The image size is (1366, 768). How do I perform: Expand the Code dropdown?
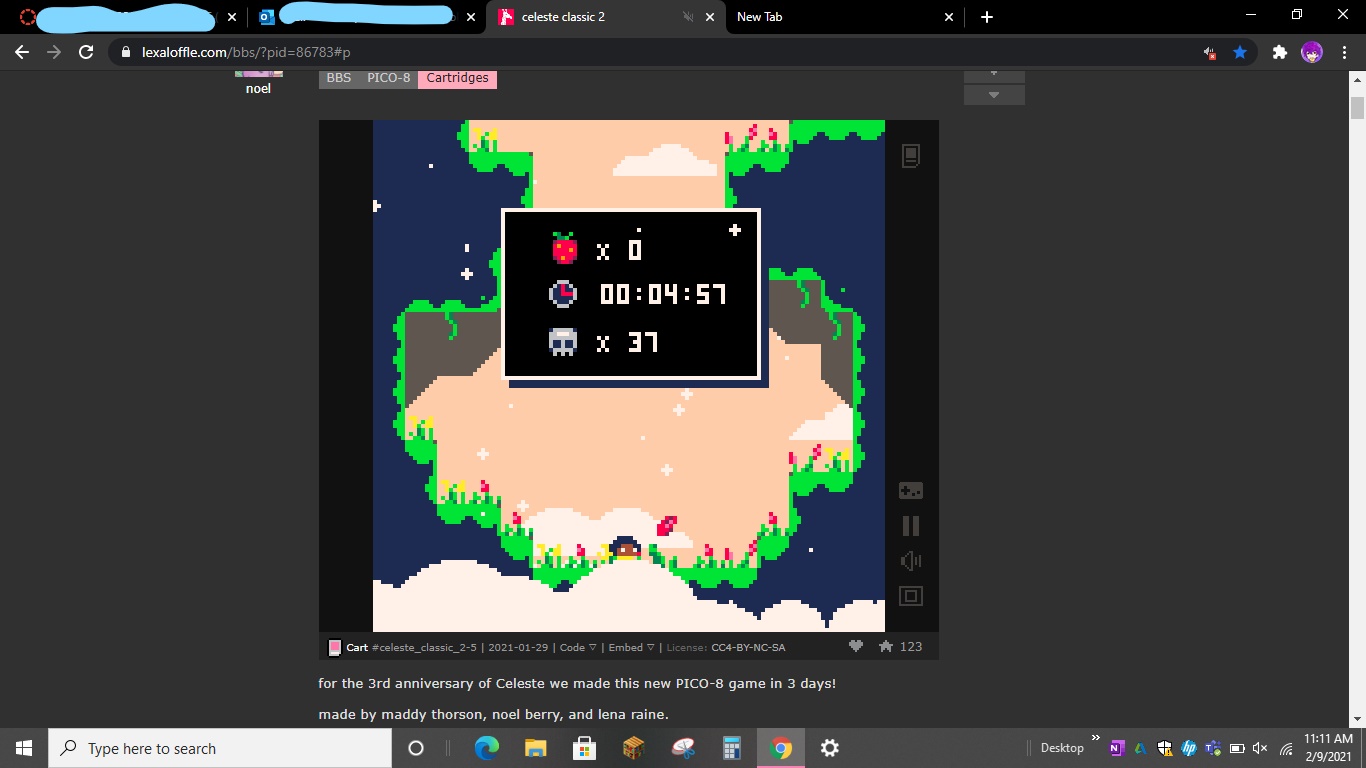point(578,647)
